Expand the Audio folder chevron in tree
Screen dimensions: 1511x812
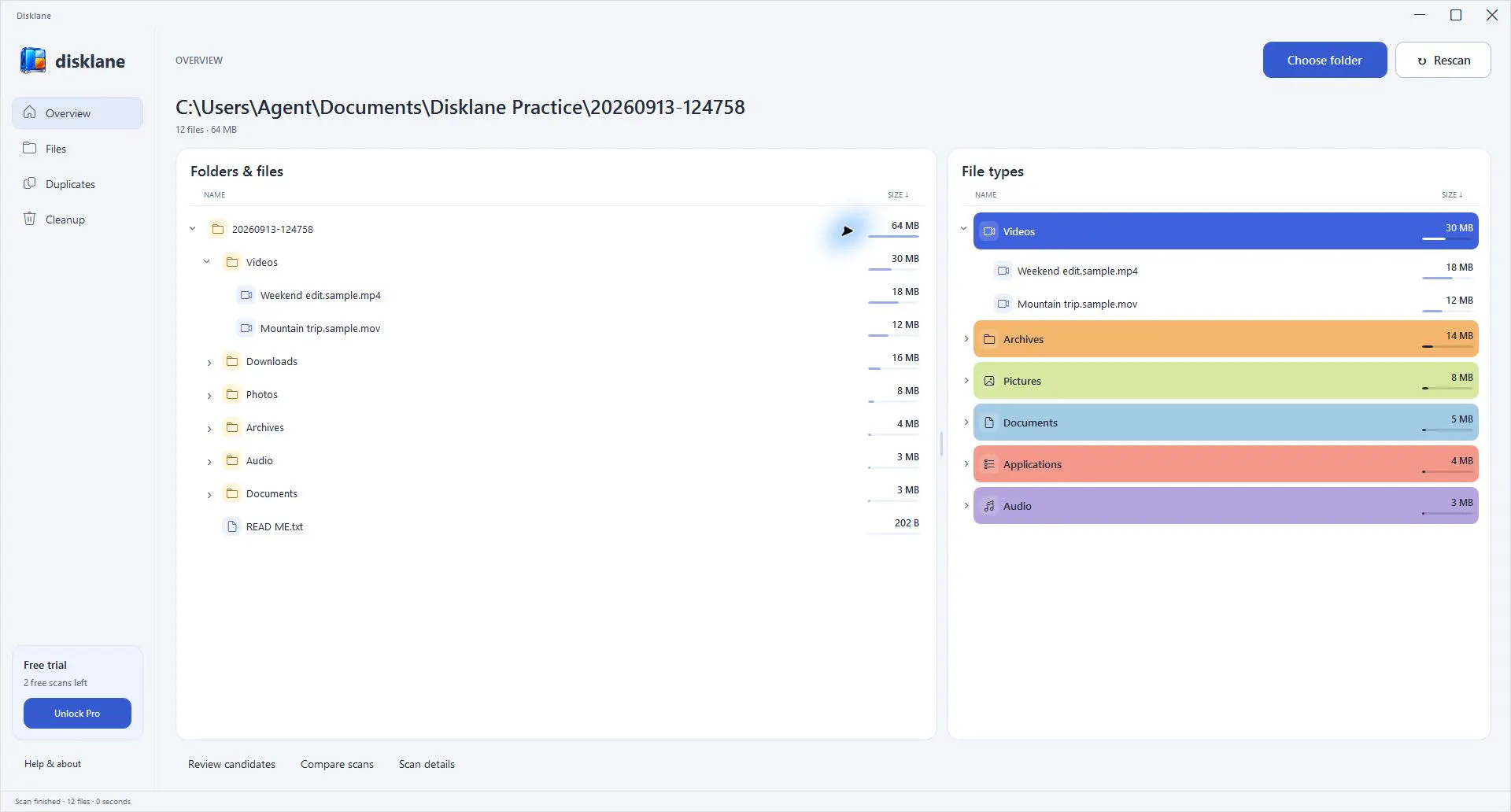pyautogui.click(x=209, y=462)
